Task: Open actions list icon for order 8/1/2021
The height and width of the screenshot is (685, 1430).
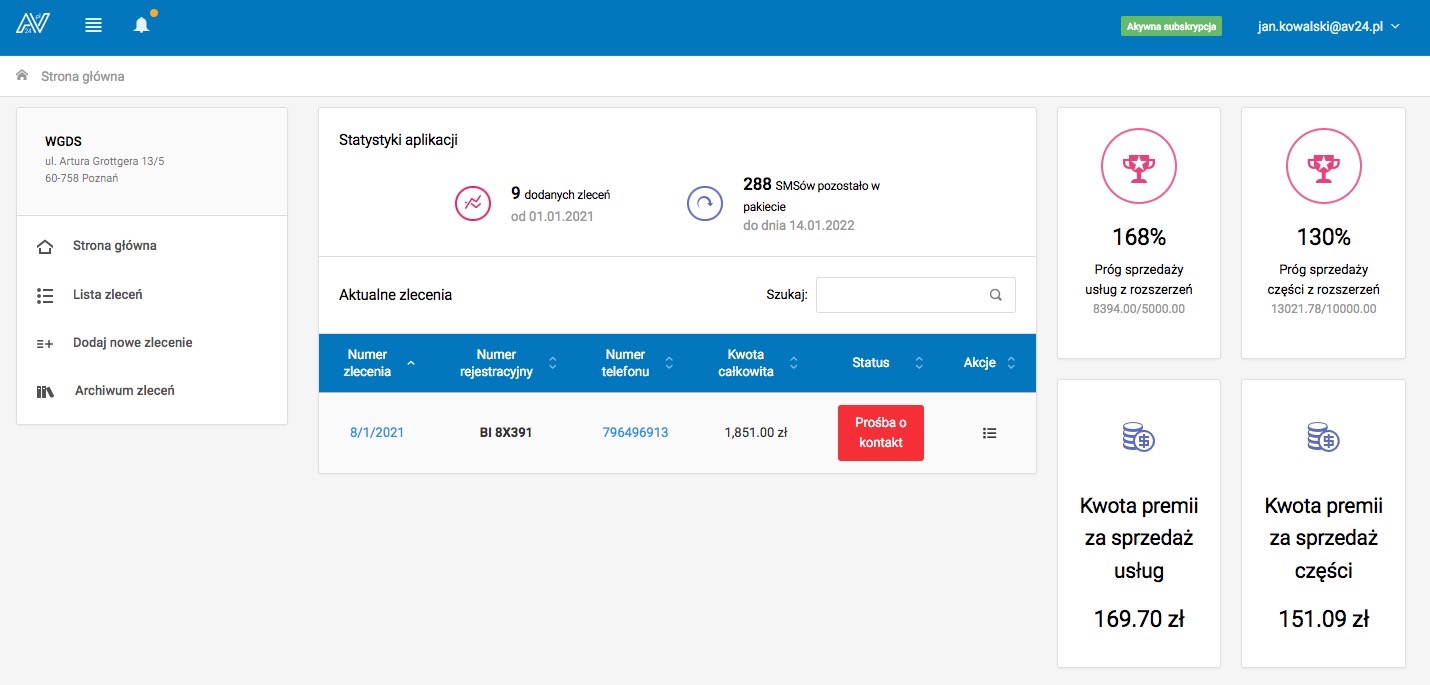Action: (989, 433)
